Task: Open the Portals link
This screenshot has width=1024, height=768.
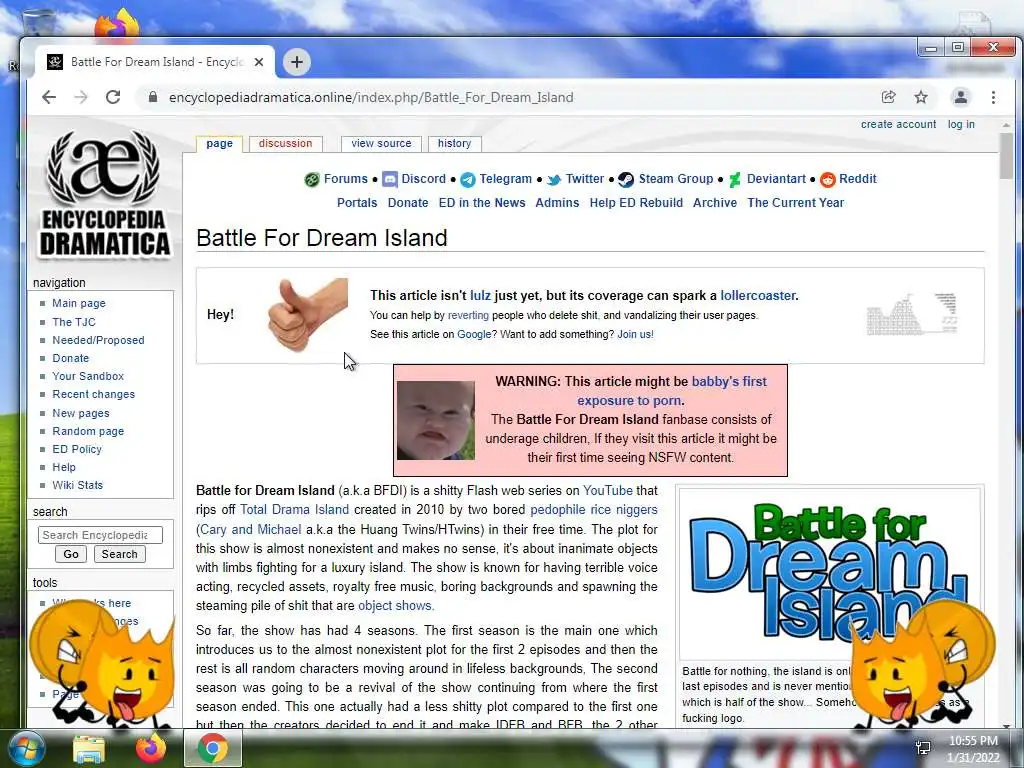Action: coord(357,203)
